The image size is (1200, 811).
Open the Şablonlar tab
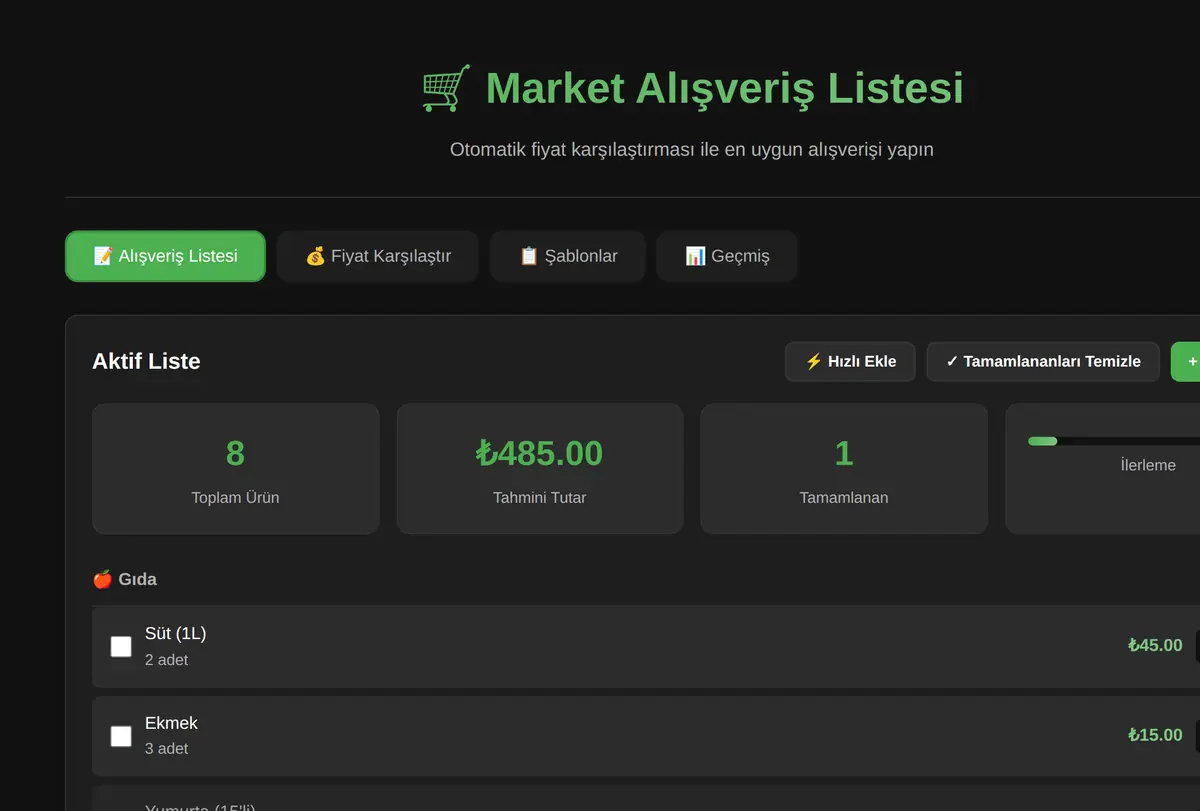pos(568,256)
